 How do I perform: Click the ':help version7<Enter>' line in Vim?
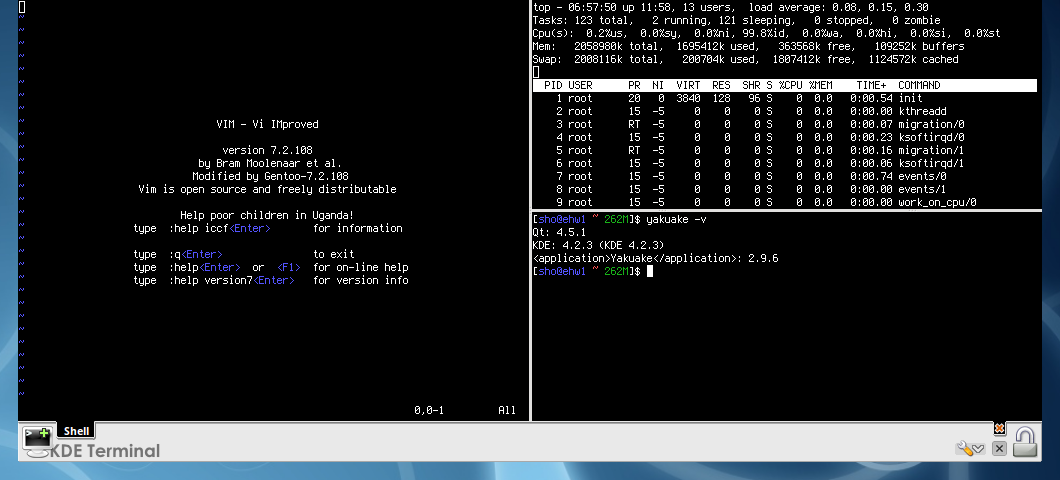point(271,280)
